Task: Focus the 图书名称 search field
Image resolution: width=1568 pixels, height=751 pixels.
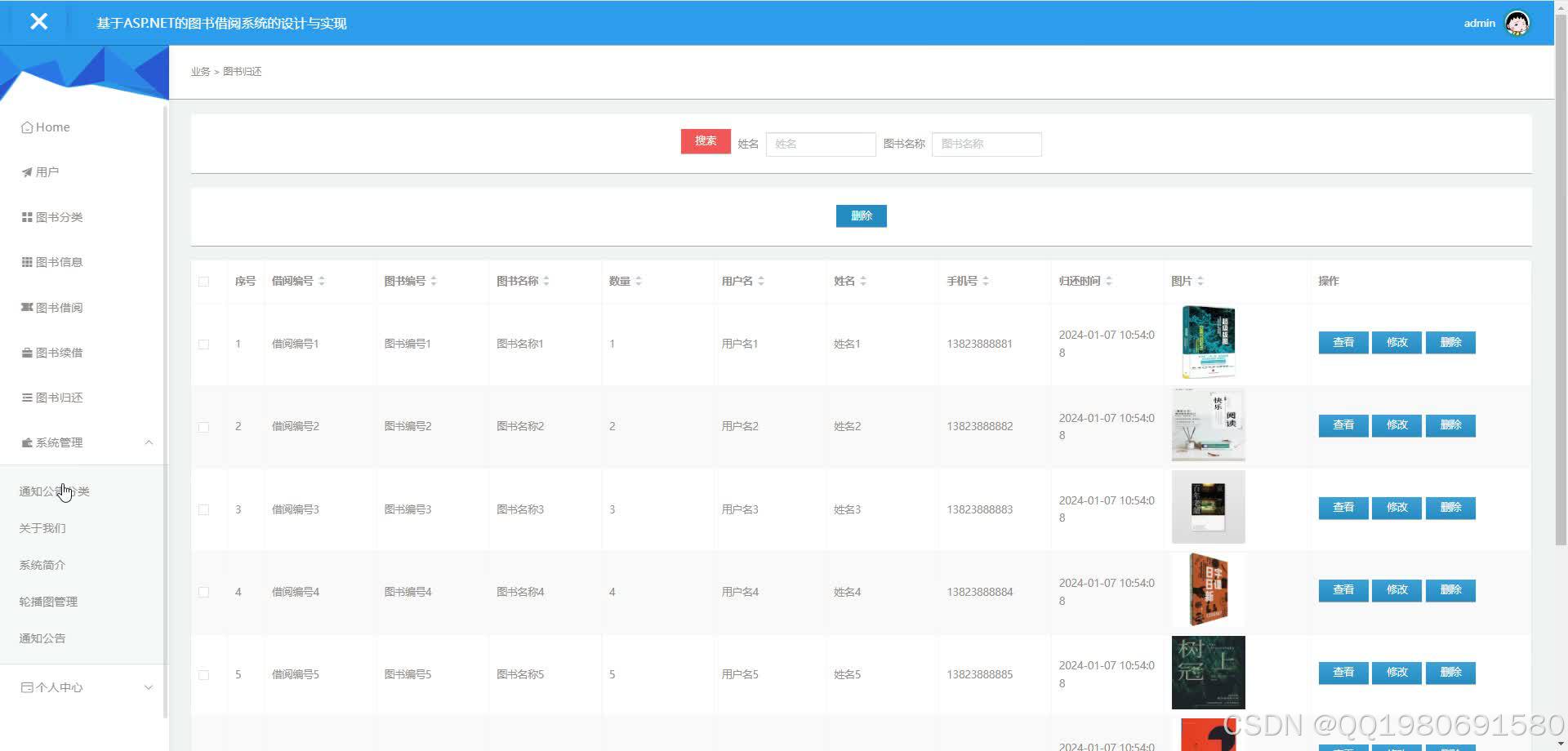Action: click(987, 144)
